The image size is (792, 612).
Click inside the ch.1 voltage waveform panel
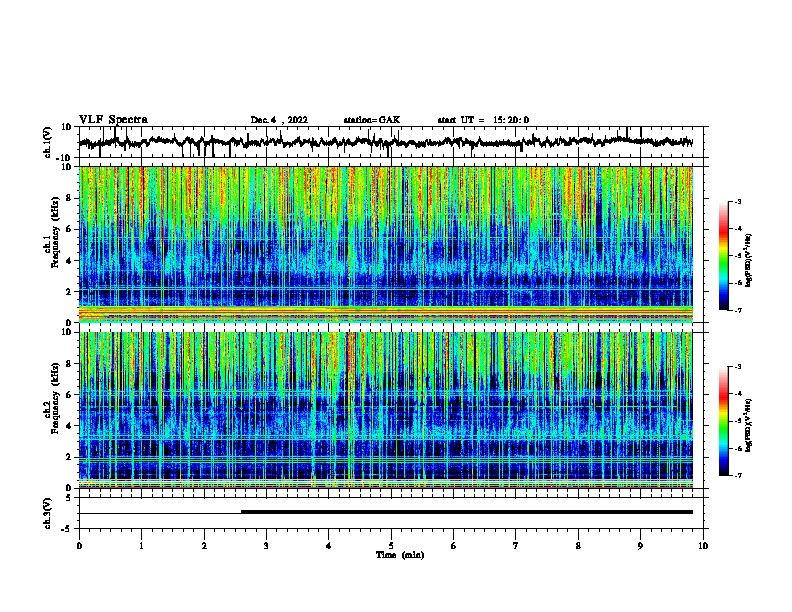[391, 142]
